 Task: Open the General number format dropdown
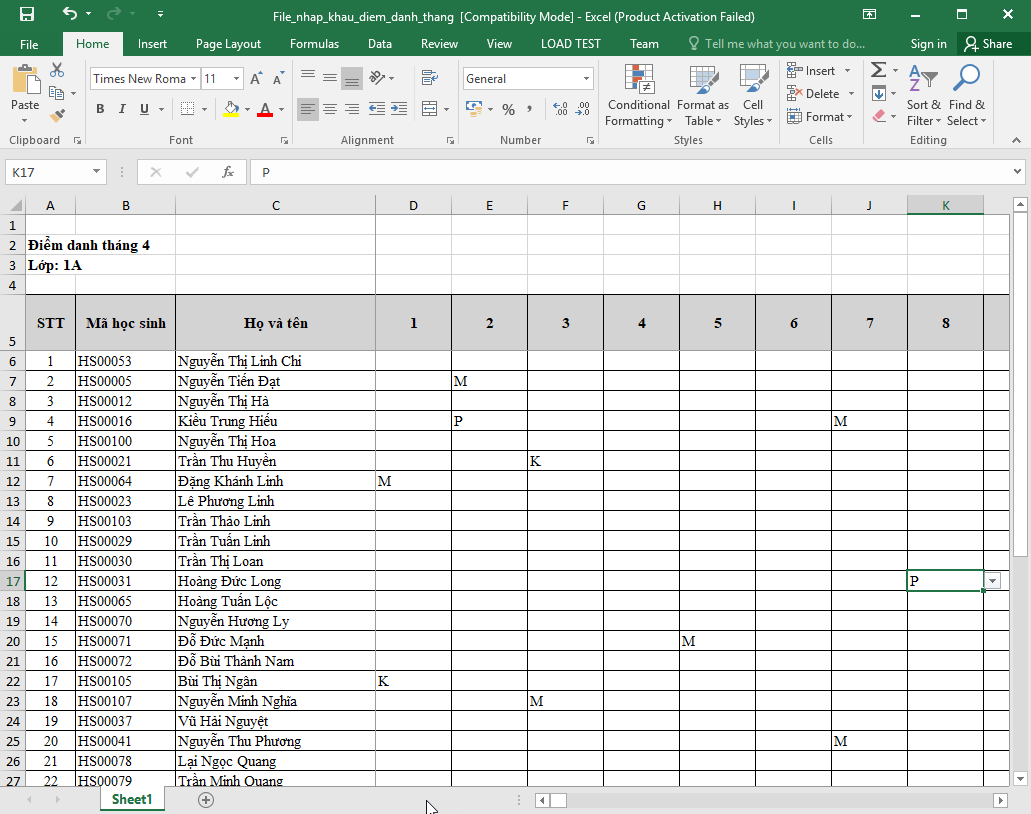[586, 79]
